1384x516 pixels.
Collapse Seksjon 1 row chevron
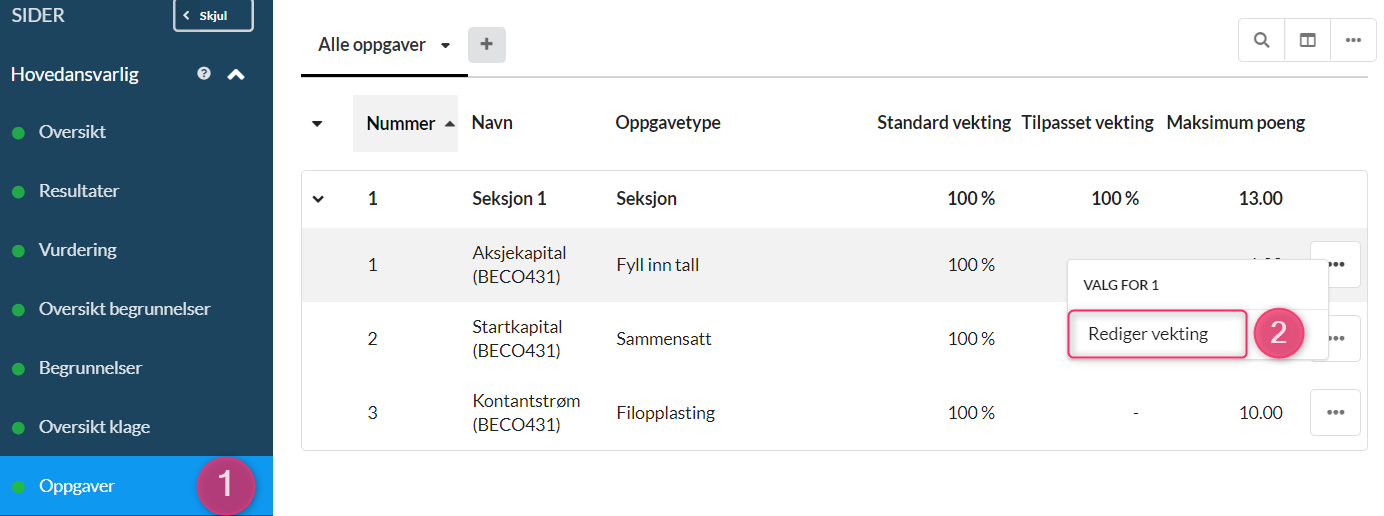[x=318, y=199]
